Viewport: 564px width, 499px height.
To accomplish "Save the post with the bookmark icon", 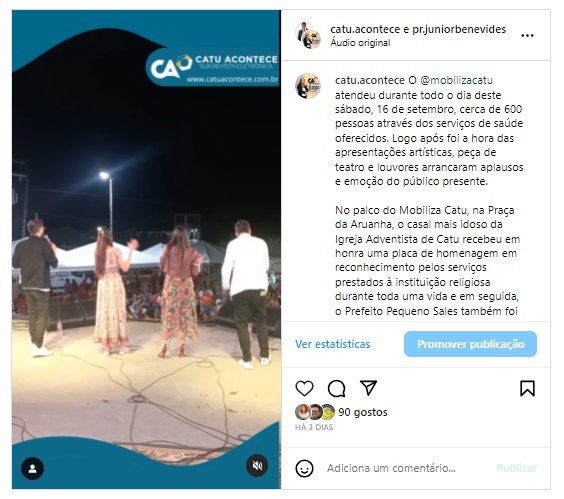I will [x=527, y=389].
